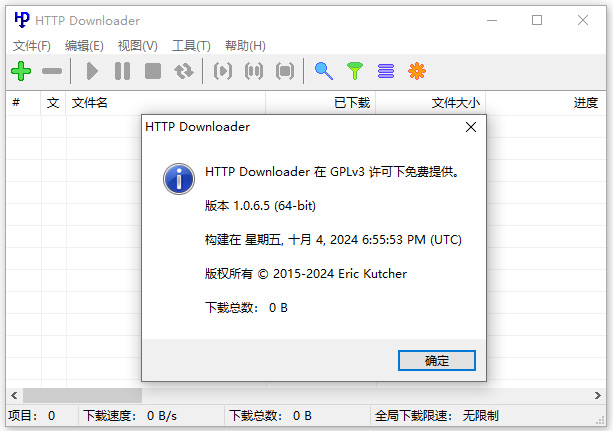Open the 文件(F) menu
This screenshot has height=431, width=613.
(32, 46)
